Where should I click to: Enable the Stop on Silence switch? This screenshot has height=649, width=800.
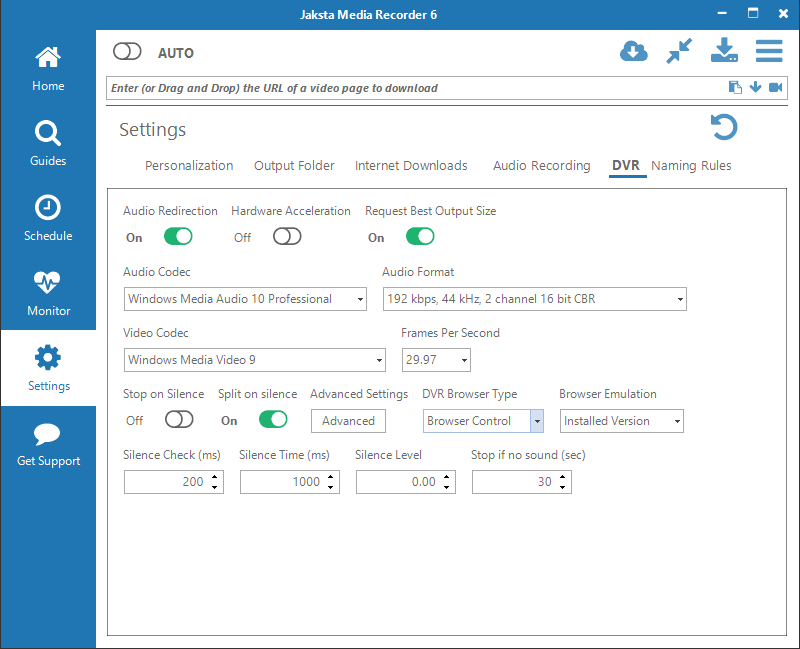coord(179,420)
